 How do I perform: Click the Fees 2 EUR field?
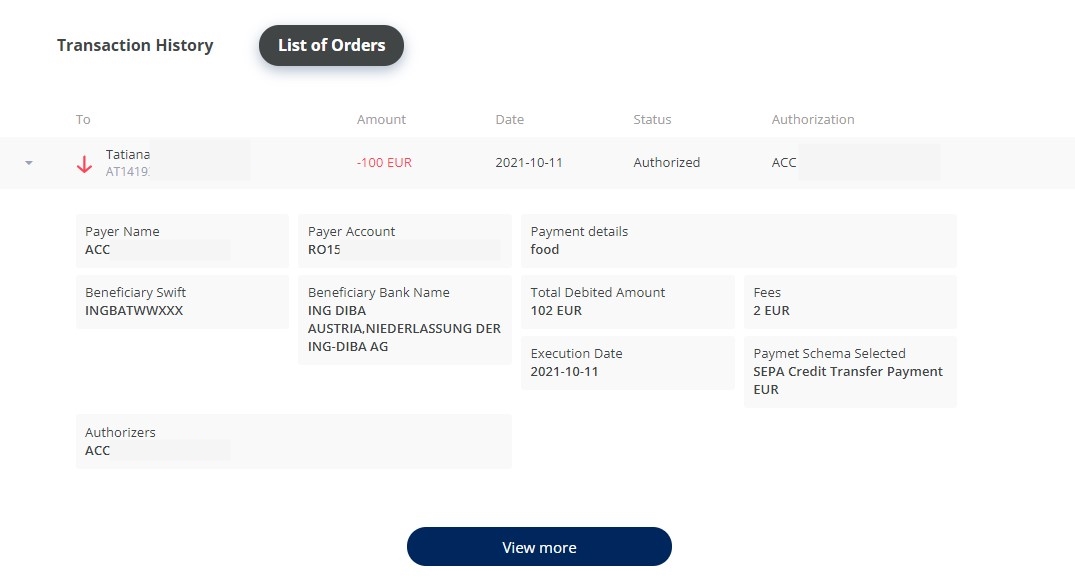click(849, 302)
